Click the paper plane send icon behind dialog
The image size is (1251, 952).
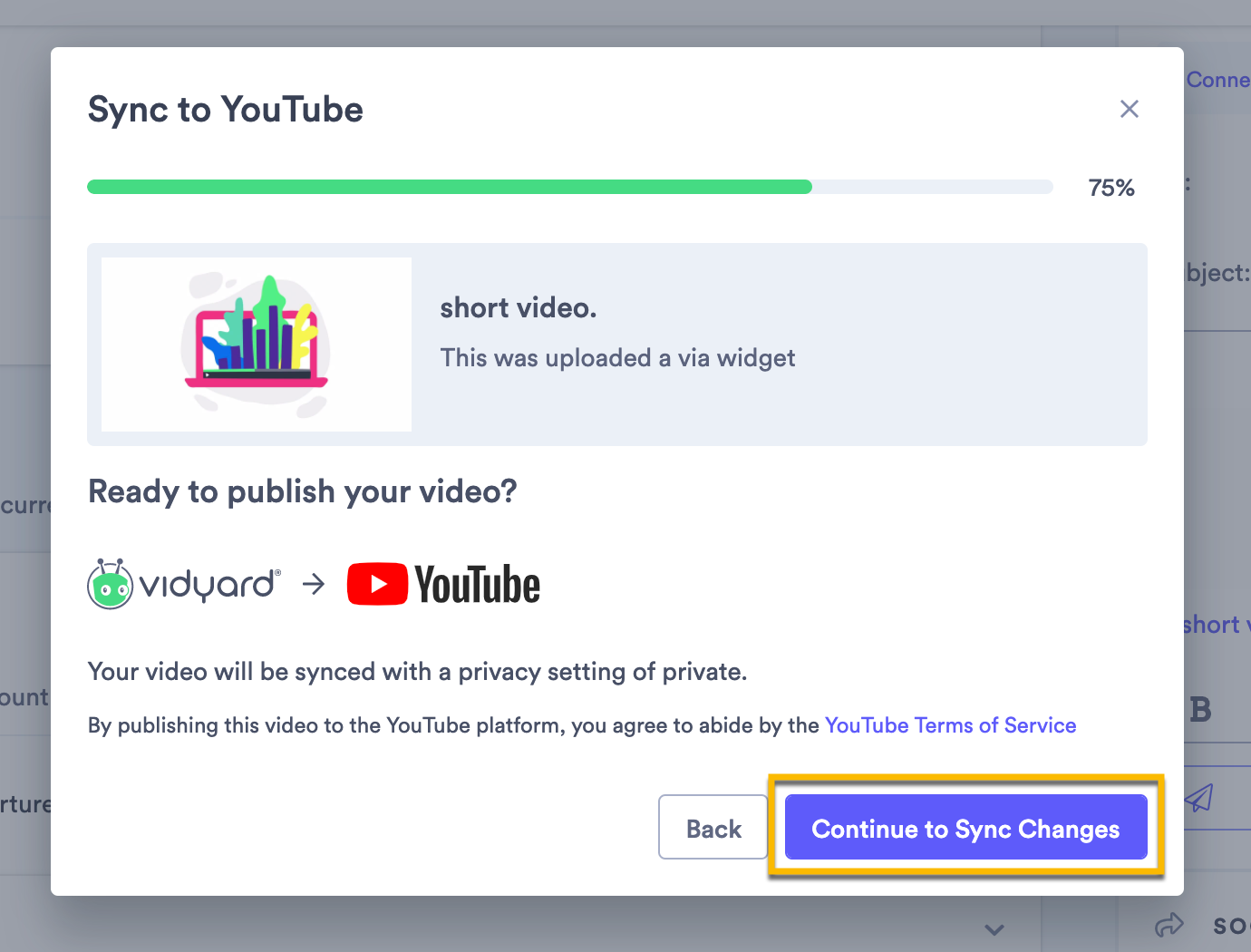(x=1198, y=798)
